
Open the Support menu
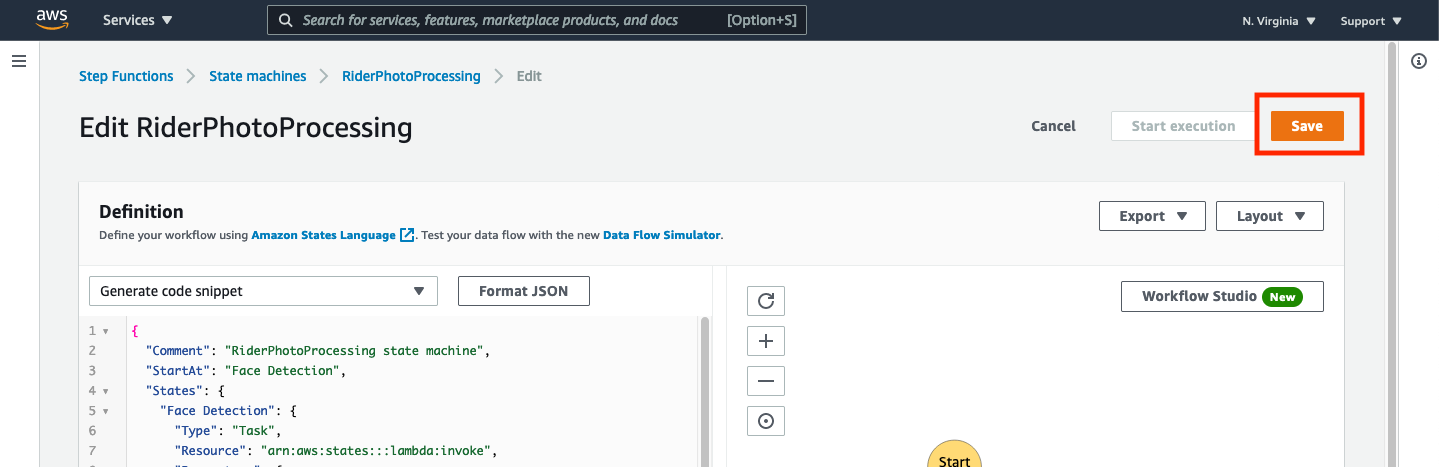(x=1371, y=21)
